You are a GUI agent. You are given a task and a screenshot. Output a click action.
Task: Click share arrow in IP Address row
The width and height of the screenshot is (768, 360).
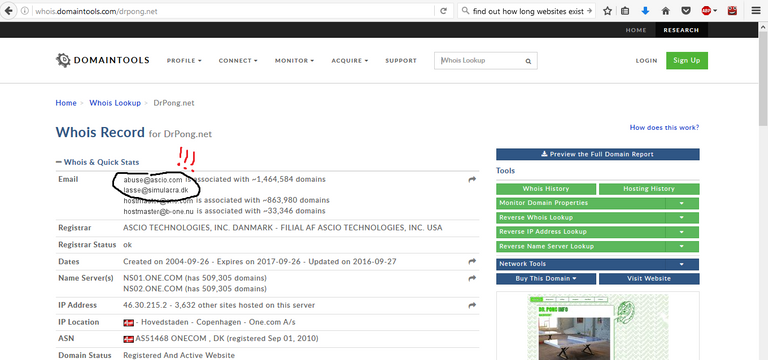[x=472, y=305]
